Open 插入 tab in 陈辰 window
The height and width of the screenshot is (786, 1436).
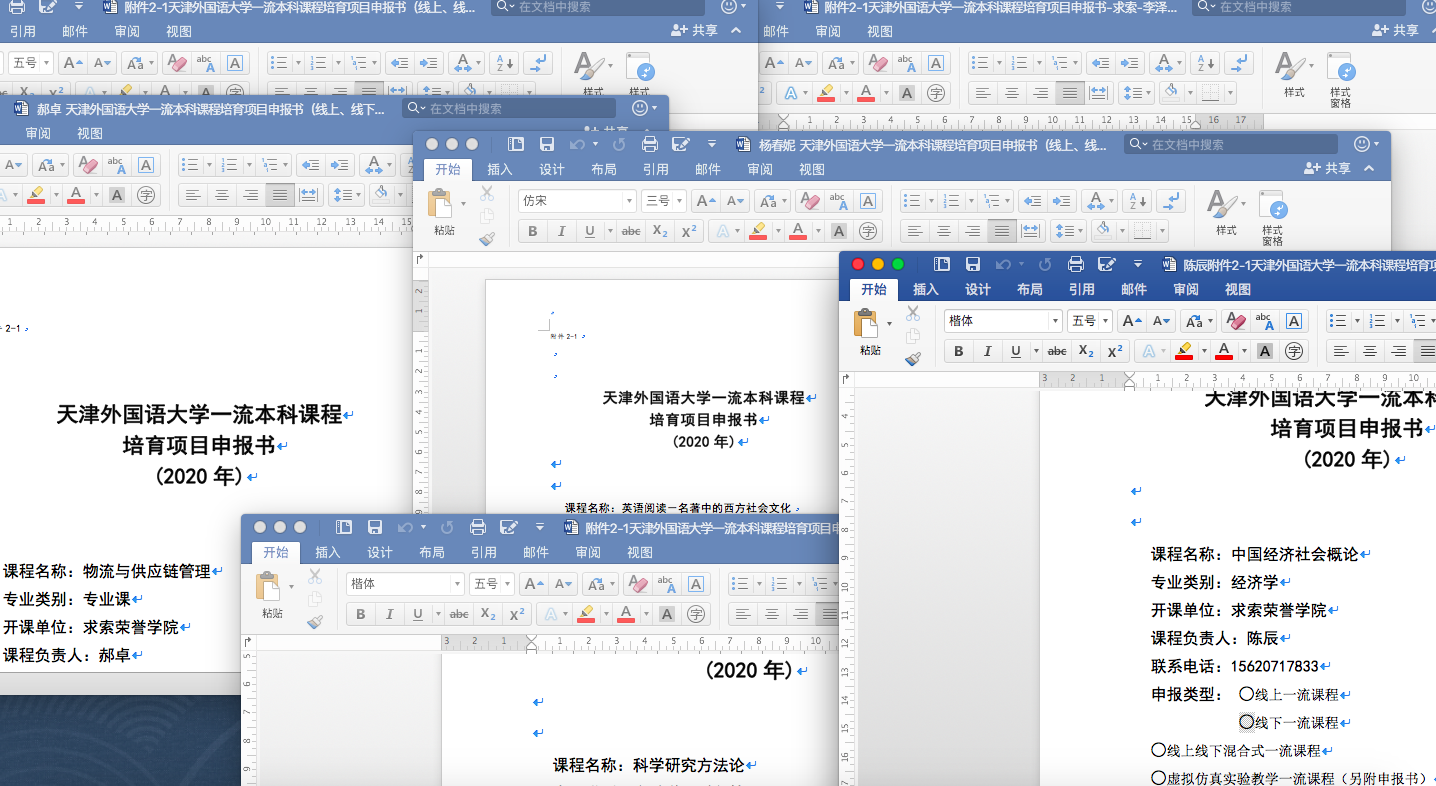click(x=926, y=289)
